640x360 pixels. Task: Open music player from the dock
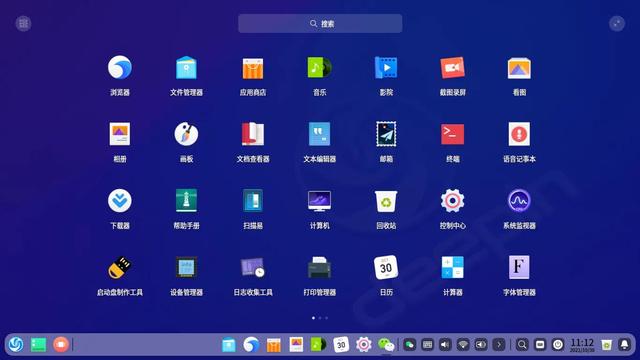[x=319, y=344]
